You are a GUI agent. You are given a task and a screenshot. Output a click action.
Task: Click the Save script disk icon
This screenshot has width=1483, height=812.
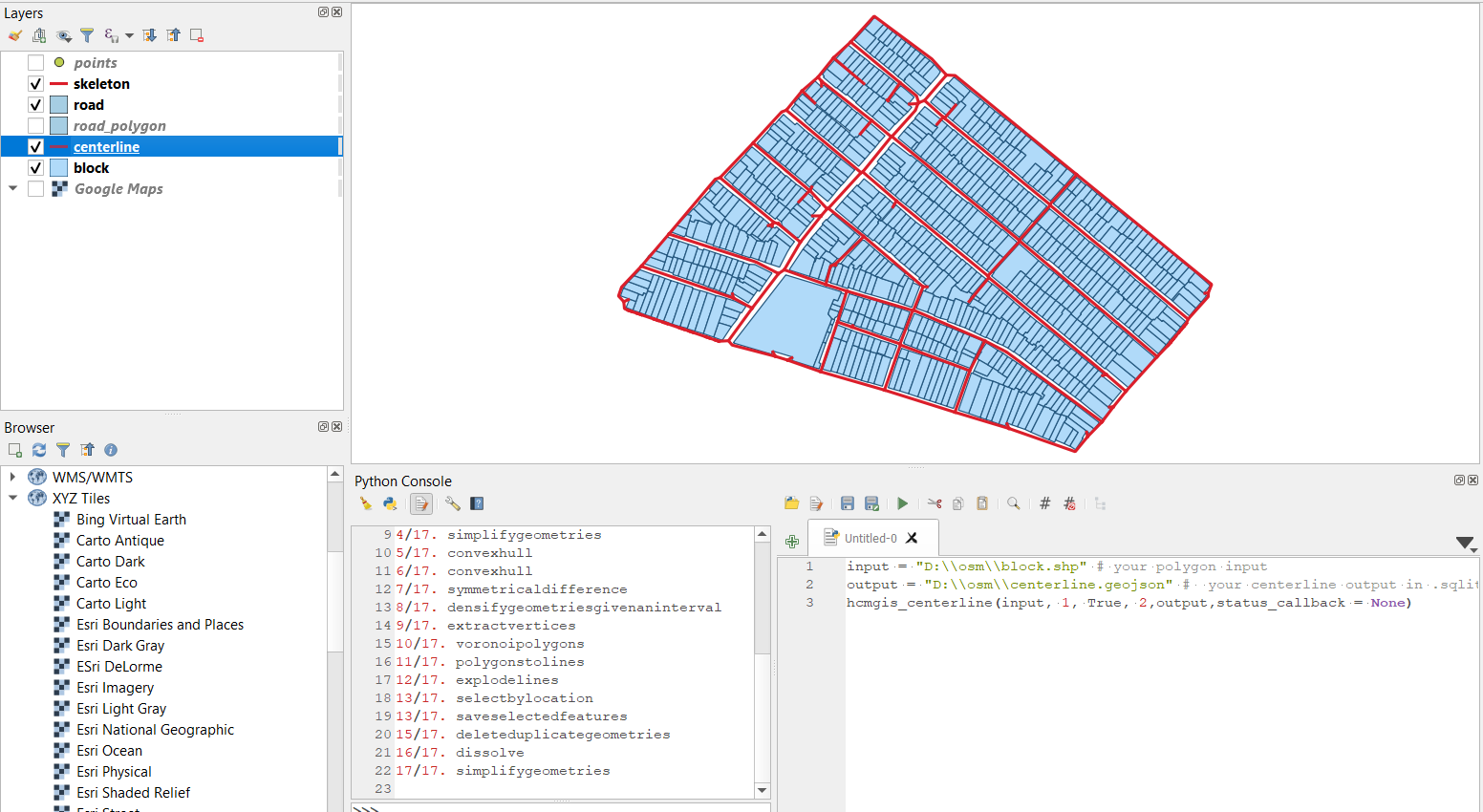(848, 503)
